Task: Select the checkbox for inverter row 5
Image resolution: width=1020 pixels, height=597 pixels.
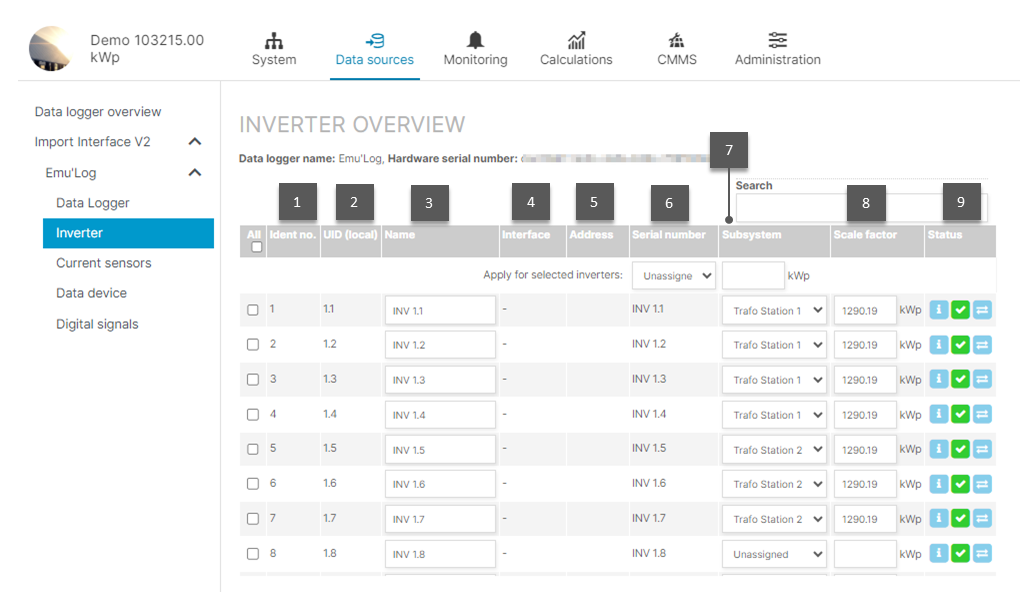Action: (x=253, y=449)
